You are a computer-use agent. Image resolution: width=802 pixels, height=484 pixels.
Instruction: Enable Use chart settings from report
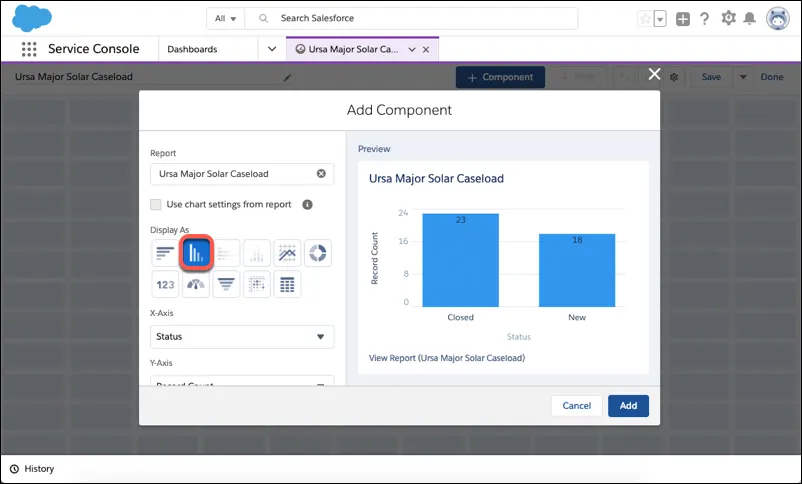pyautogui.click(x=155, y=205)
